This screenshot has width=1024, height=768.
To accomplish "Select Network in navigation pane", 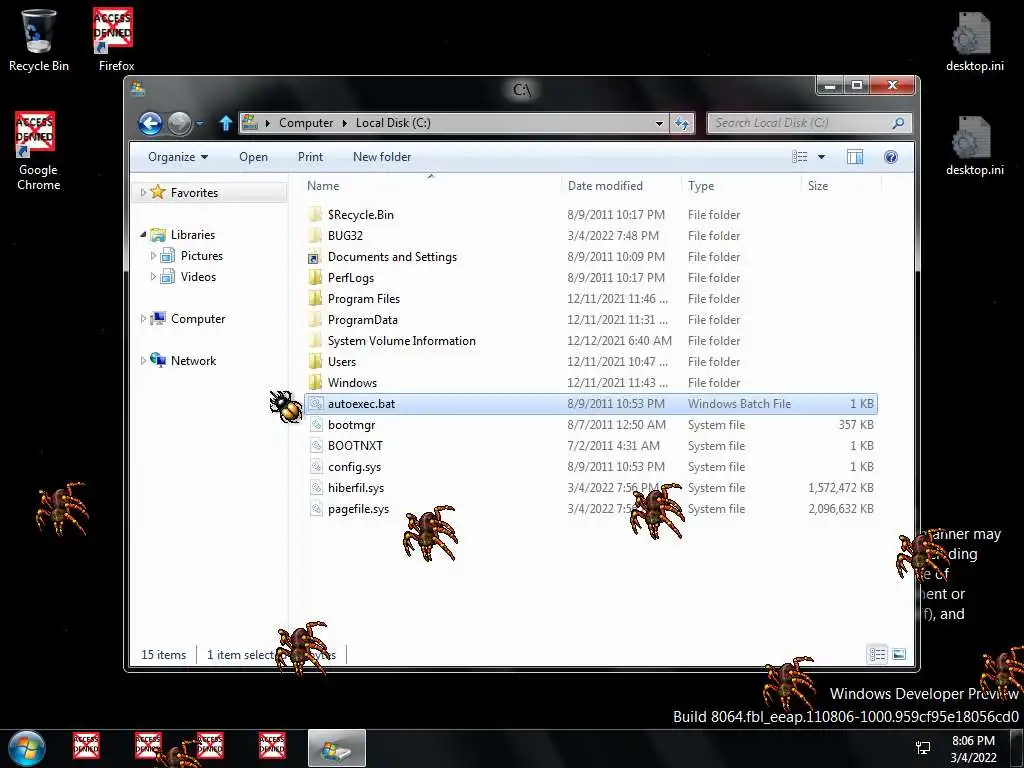I will [x=193, y=360].
